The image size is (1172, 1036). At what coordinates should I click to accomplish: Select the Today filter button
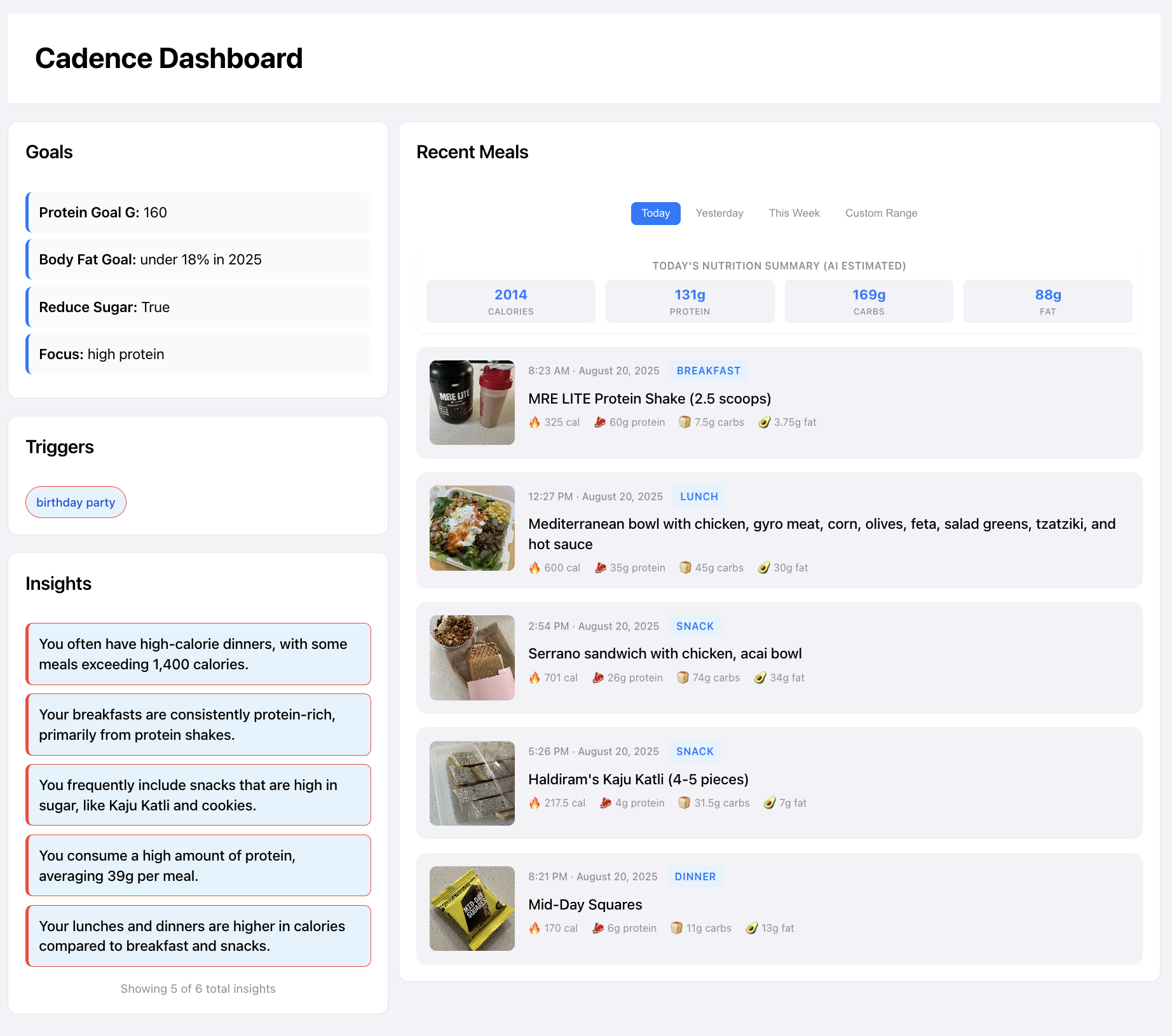click(x=655, y=214)
